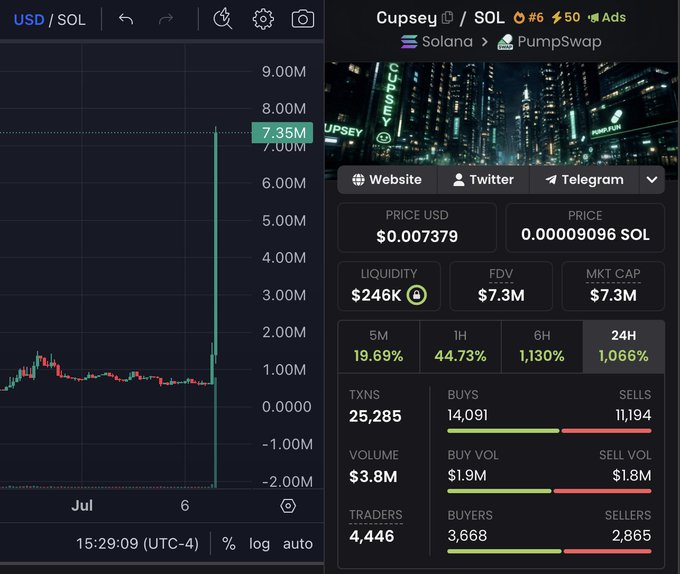
Task: Click the BUY VOL $1.9M value
Action: pyautogui.click(x=467, y=475)
